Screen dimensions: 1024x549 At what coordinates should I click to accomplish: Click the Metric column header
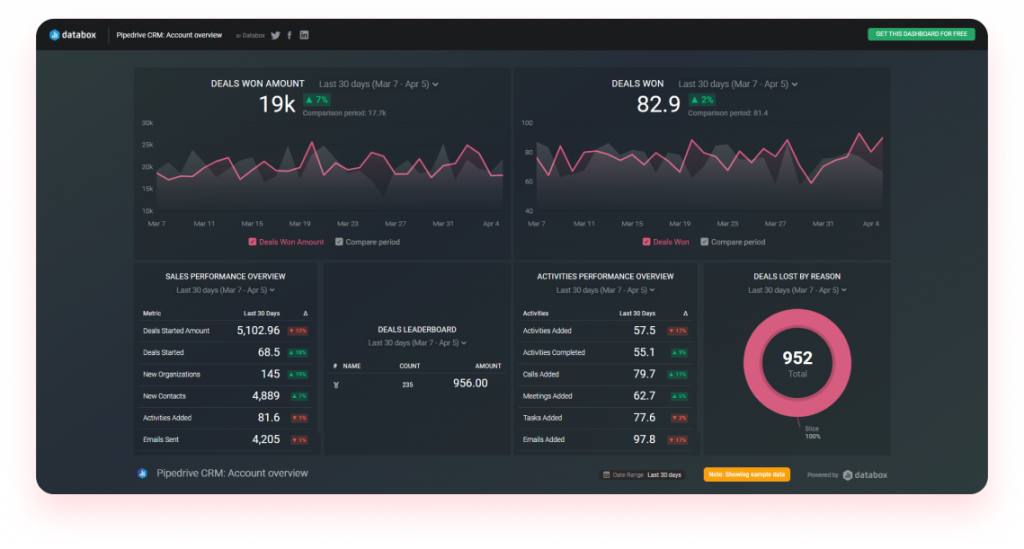tap(152, 313)
